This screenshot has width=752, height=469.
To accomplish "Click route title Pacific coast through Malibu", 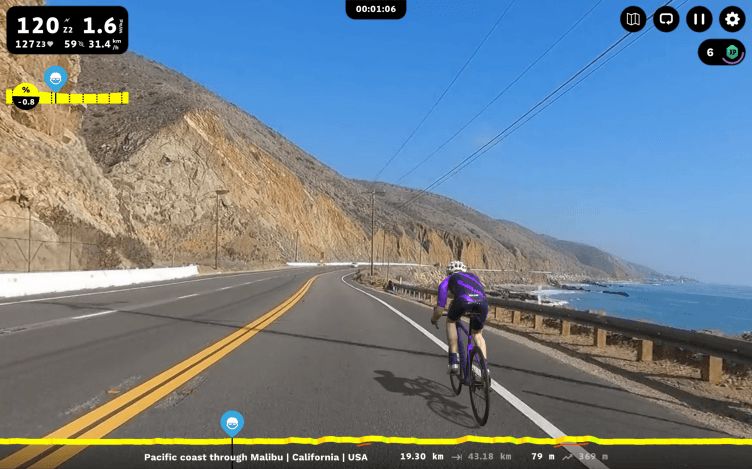I will (213, 457).
